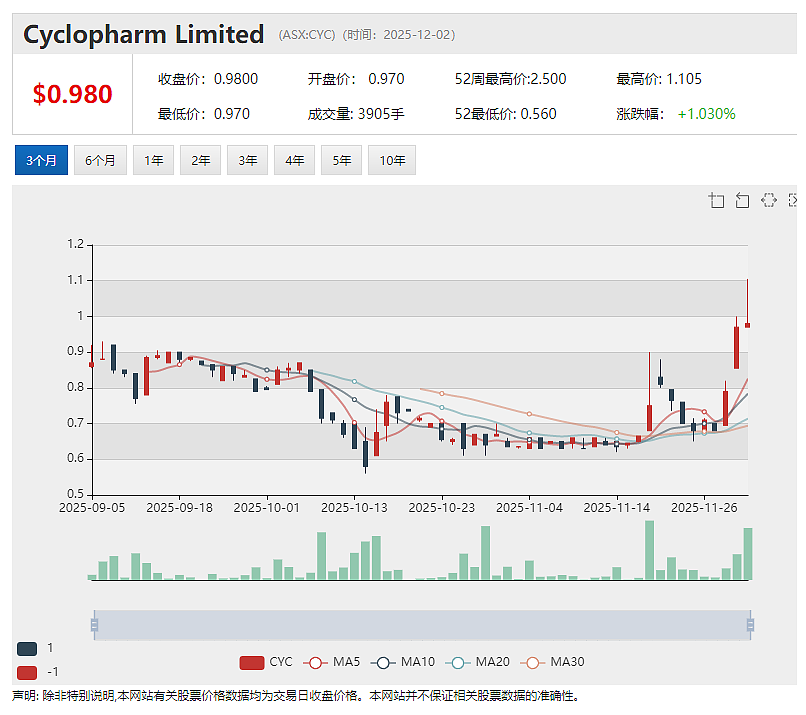Show the 5年 price history
This screenshot has width=806, height=715.
pyautogui.click(x=341, y=160)
